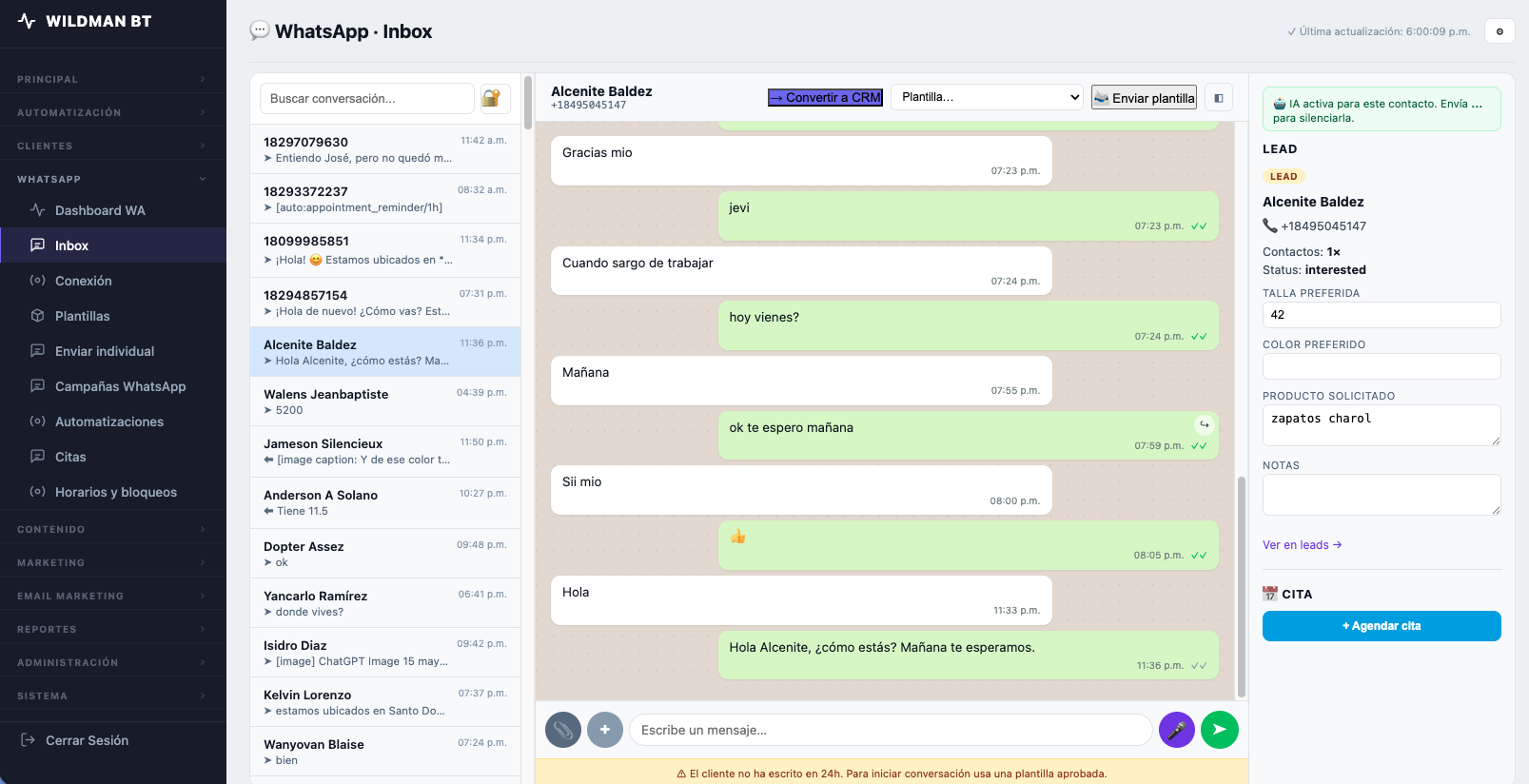Expand the MARKETING section
The width and height of the screenshot is (1529, 784).
click(113, 562)
